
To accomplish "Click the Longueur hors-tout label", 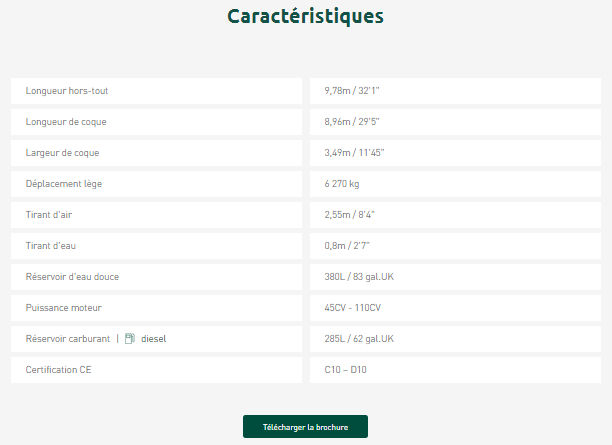I will 67,91.
